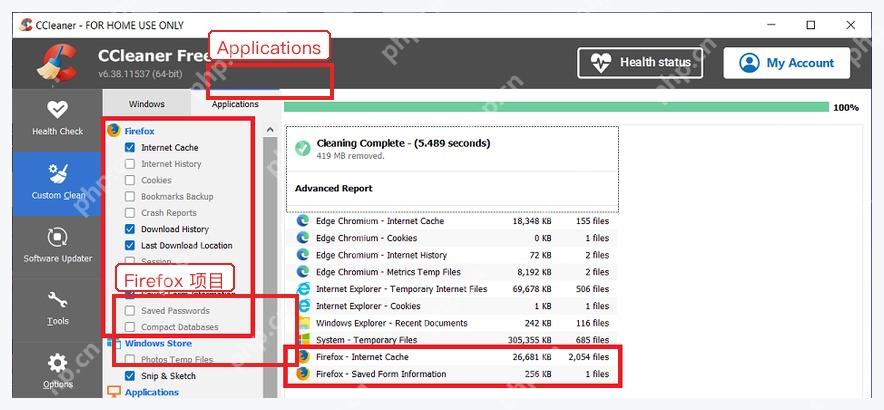Select System - Temporary Files text
This screenshot has height=410, width=884.
(366, 340)
